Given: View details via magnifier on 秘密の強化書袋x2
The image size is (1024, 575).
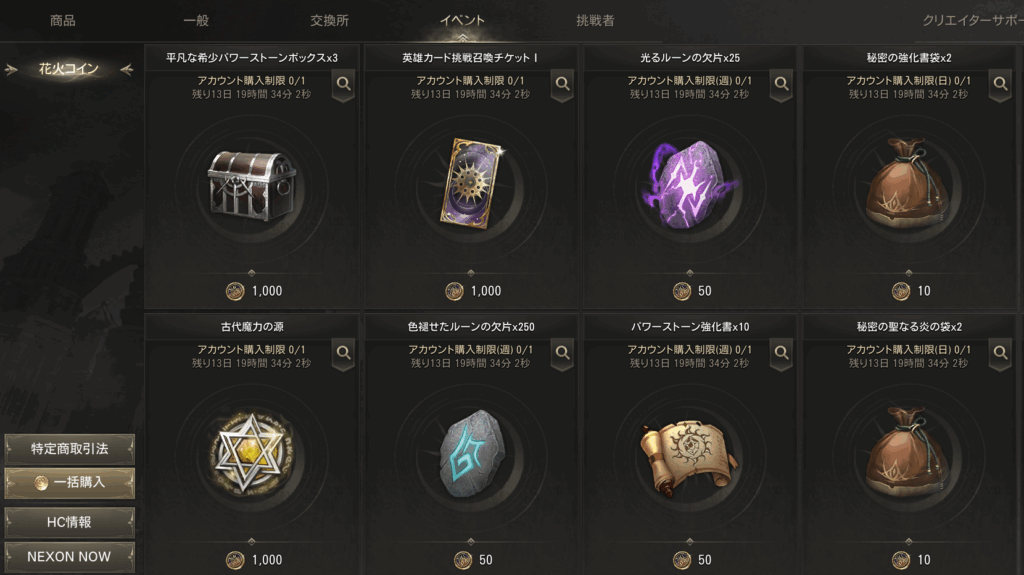Looking at the screenshot, I should click(1000, 85).
